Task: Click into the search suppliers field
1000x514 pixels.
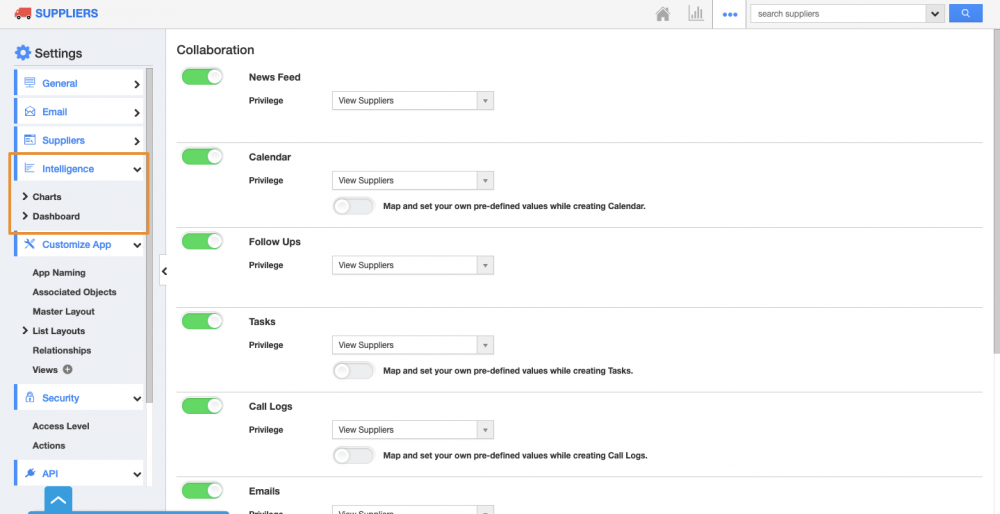Action: click(x=838, y=14)
